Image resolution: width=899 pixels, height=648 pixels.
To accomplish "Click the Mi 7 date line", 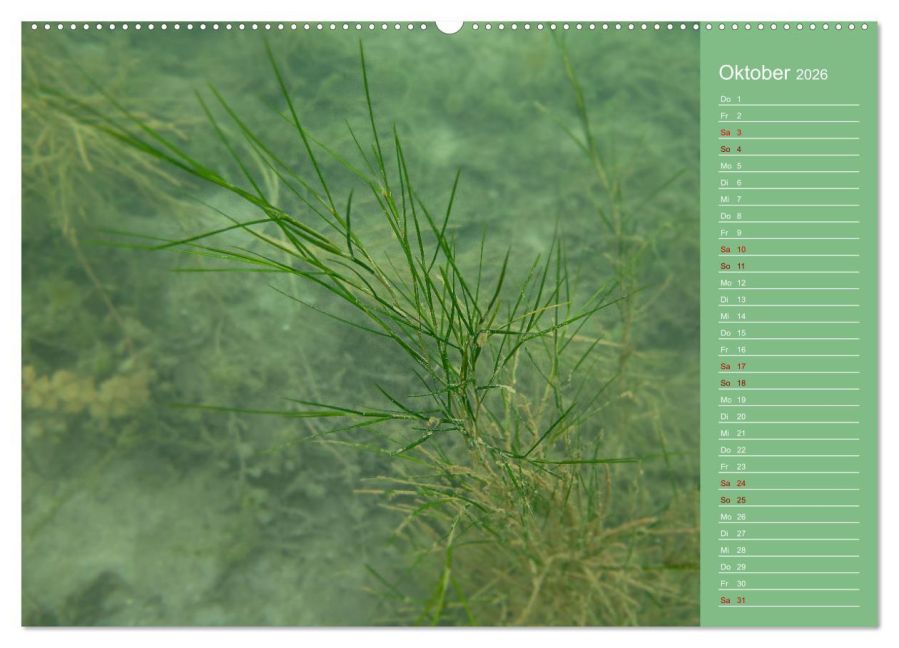I will coord(789,200).
